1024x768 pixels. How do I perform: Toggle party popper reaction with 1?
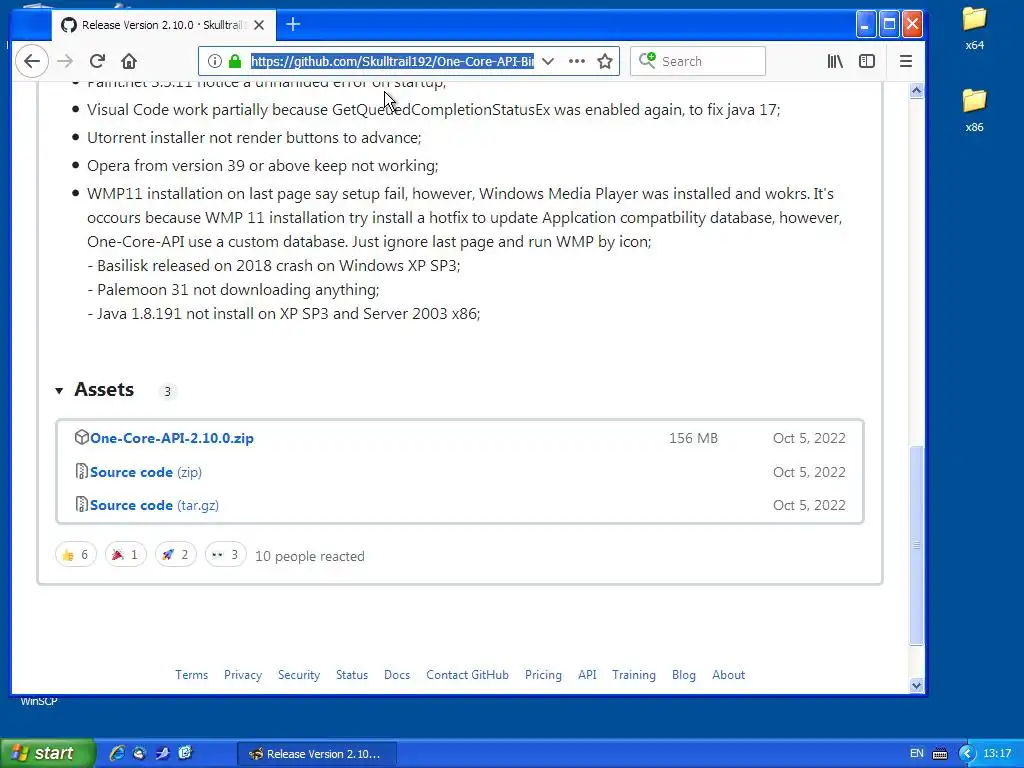(x=125, y=554)
